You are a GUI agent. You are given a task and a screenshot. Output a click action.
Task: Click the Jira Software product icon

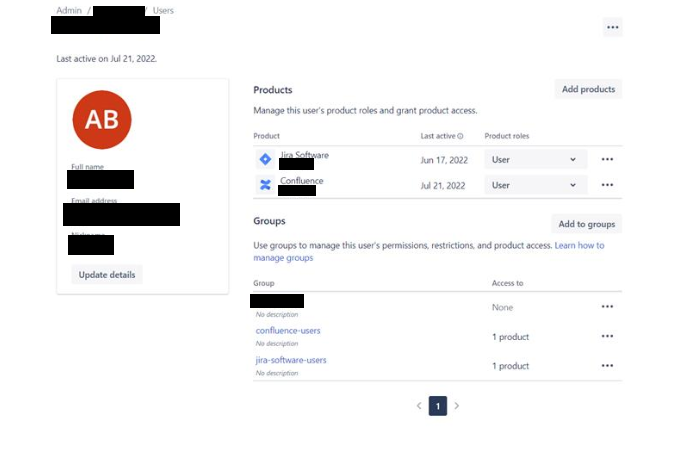[x=265, y=159]
